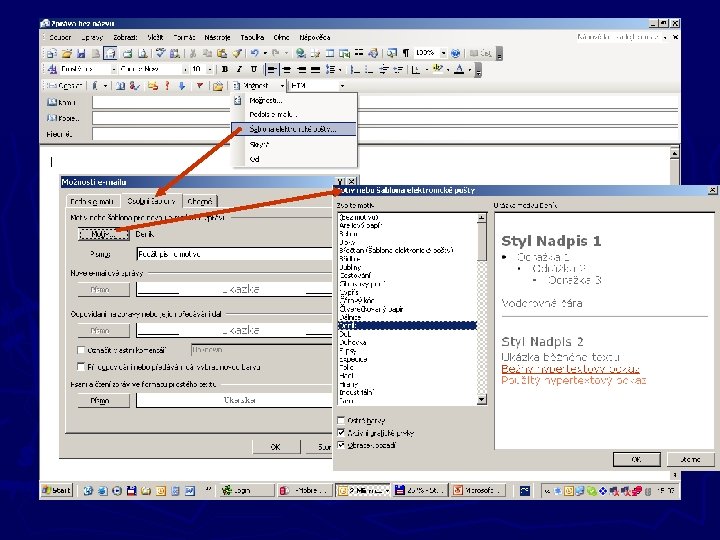The image size is (720, 540).
Task: Open the Vložit menu
Action: tap(155, 38)
